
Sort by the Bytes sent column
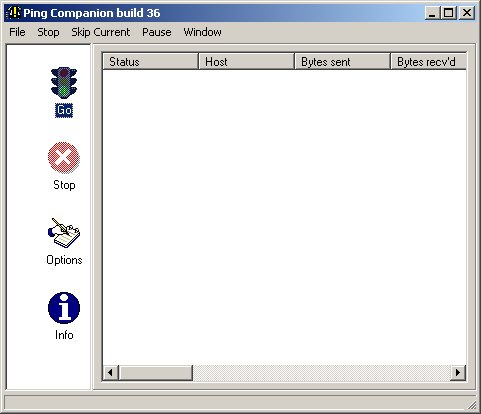342,62
